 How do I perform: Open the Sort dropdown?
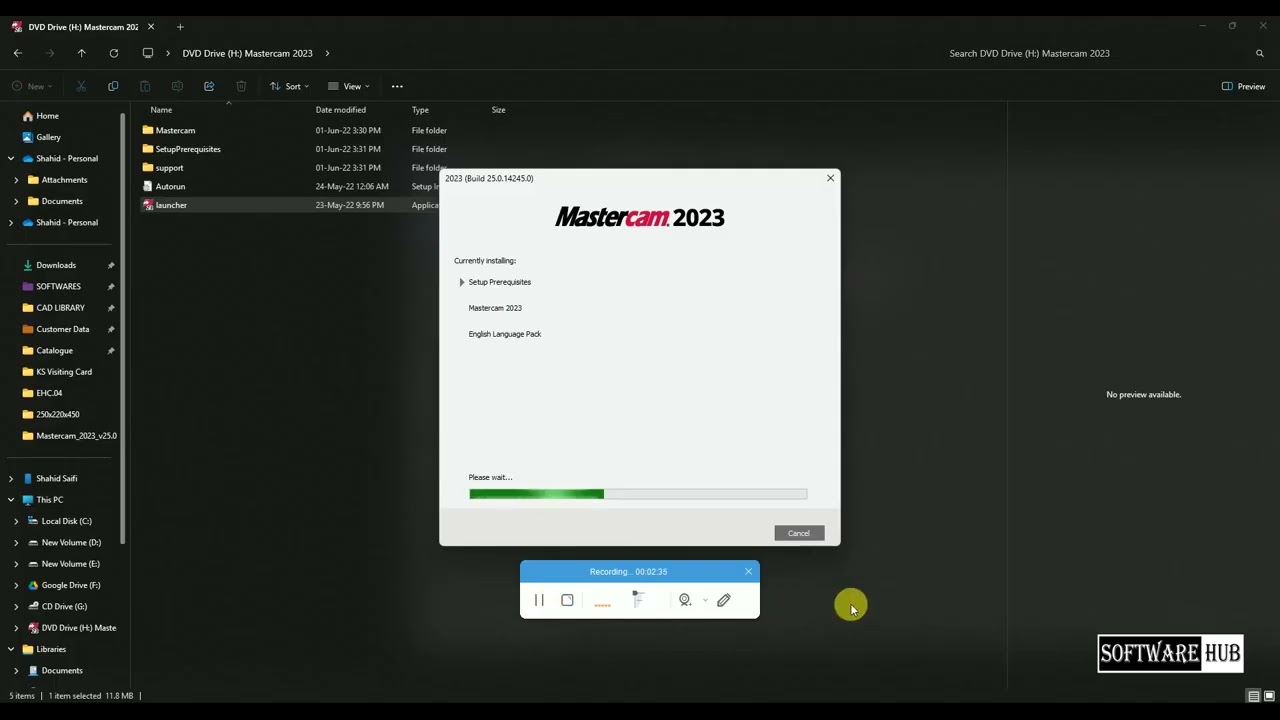point(289,86)
